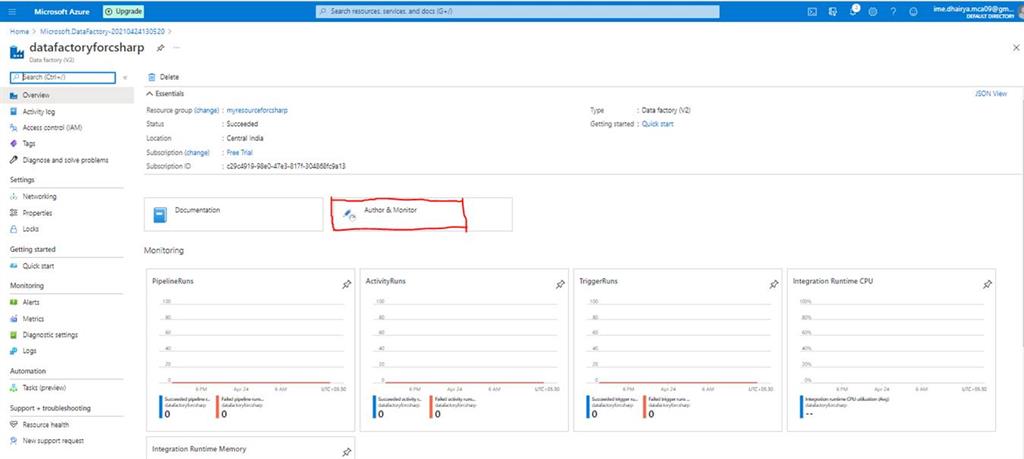
Task: Collapse the left menu chevron
Action: tap(125, 78)
